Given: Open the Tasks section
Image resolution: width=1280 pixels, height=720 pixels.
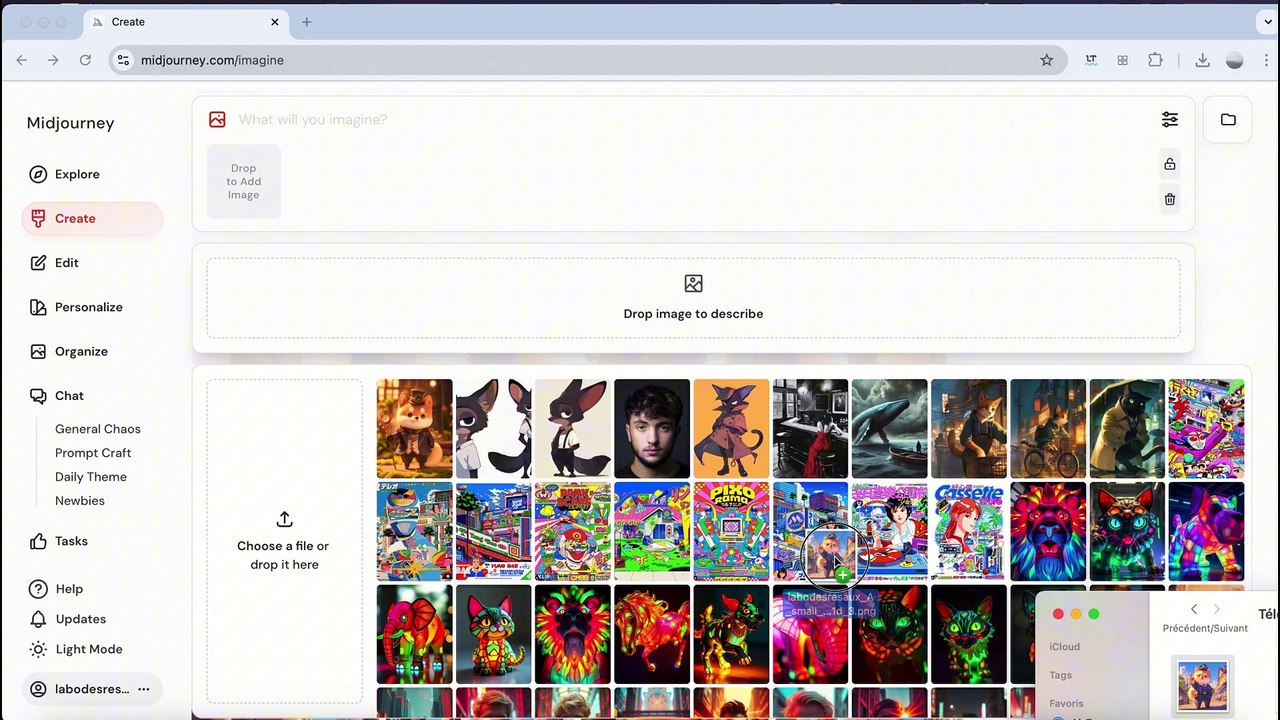Looking at the screenshot, I should pyautogui.click(x=71, y=541).
